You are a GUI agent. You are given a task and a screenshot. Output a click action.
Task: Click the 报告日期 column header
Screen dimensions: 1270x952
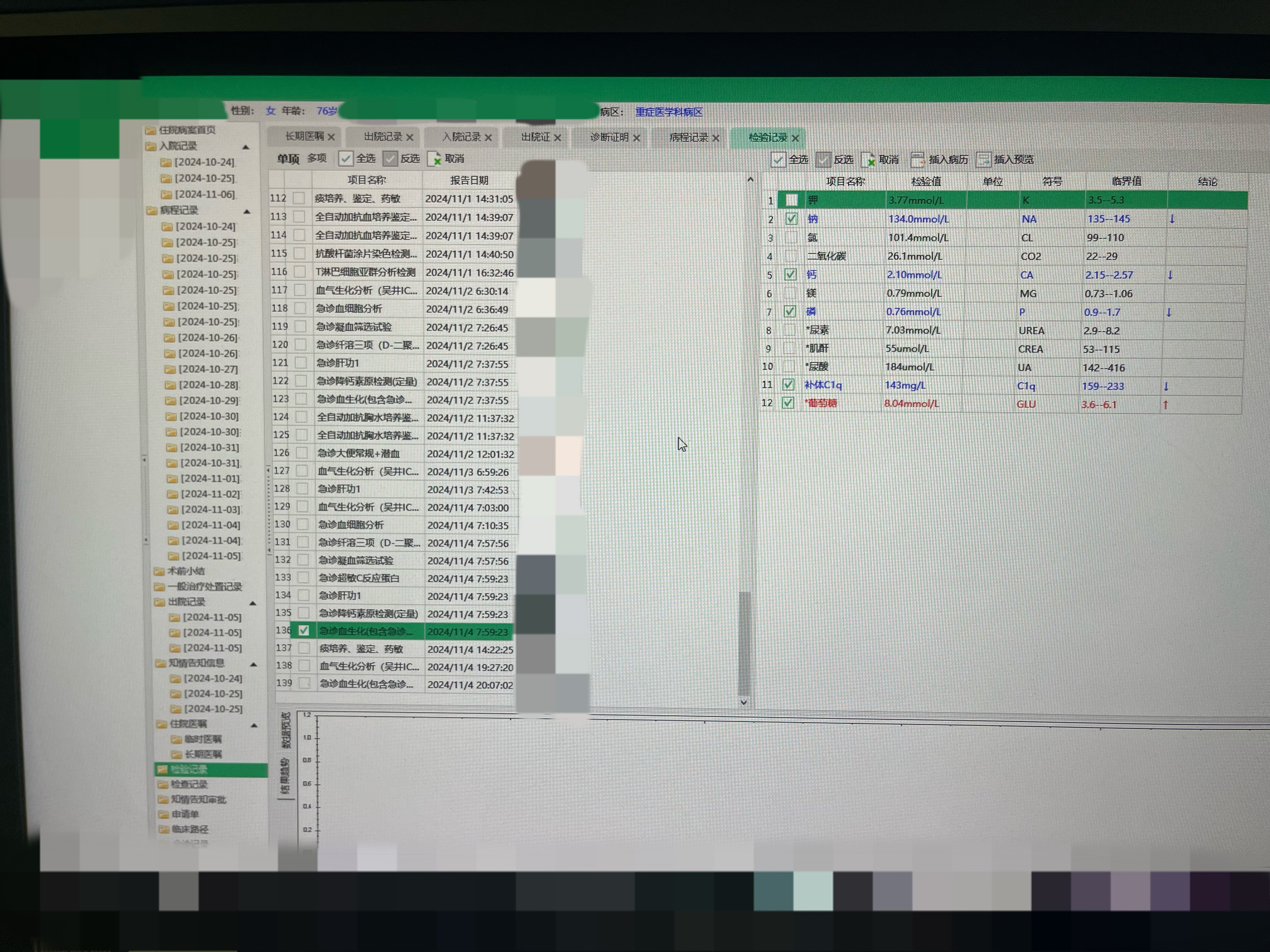coord(469,180)
